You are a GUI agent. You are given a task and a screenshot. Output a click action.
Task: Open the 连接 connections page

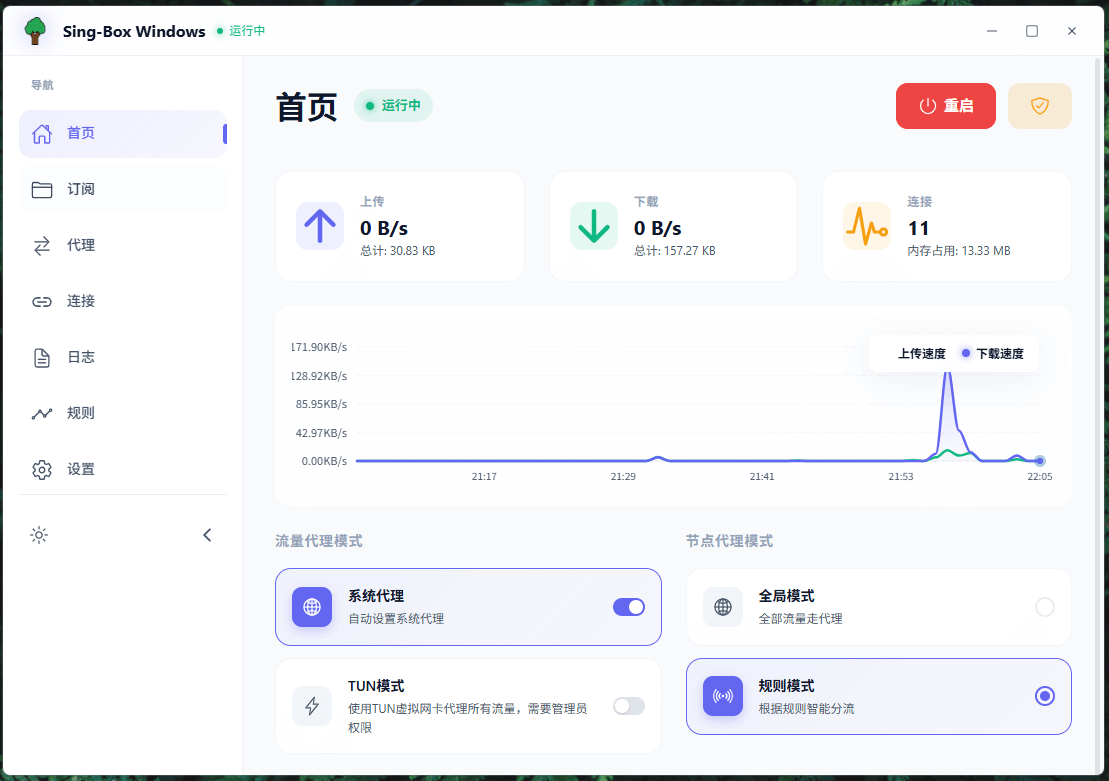(82, 300)
